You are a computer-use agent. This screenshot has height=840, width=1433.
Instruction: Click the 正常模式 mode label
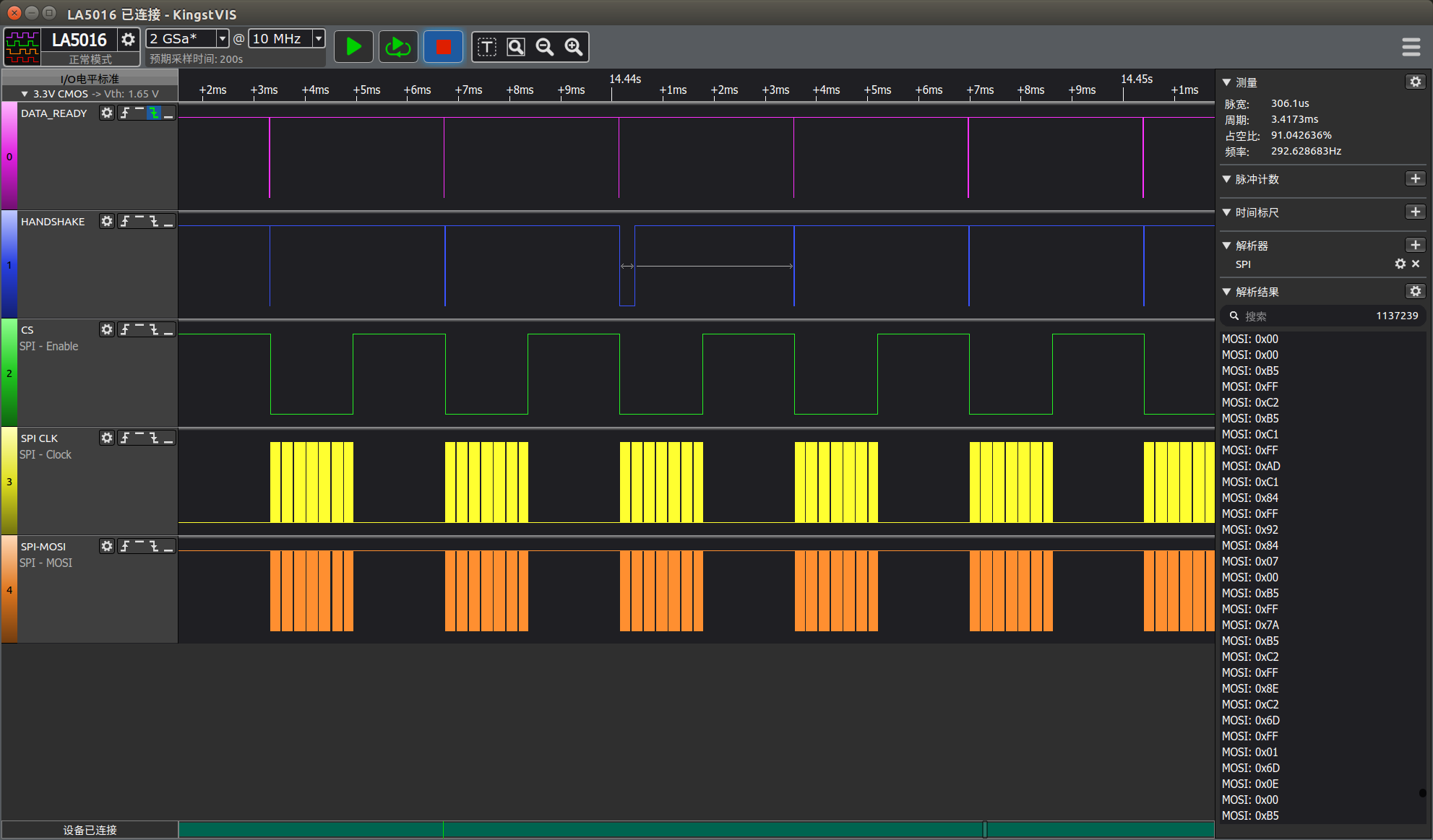click(90, 59)
